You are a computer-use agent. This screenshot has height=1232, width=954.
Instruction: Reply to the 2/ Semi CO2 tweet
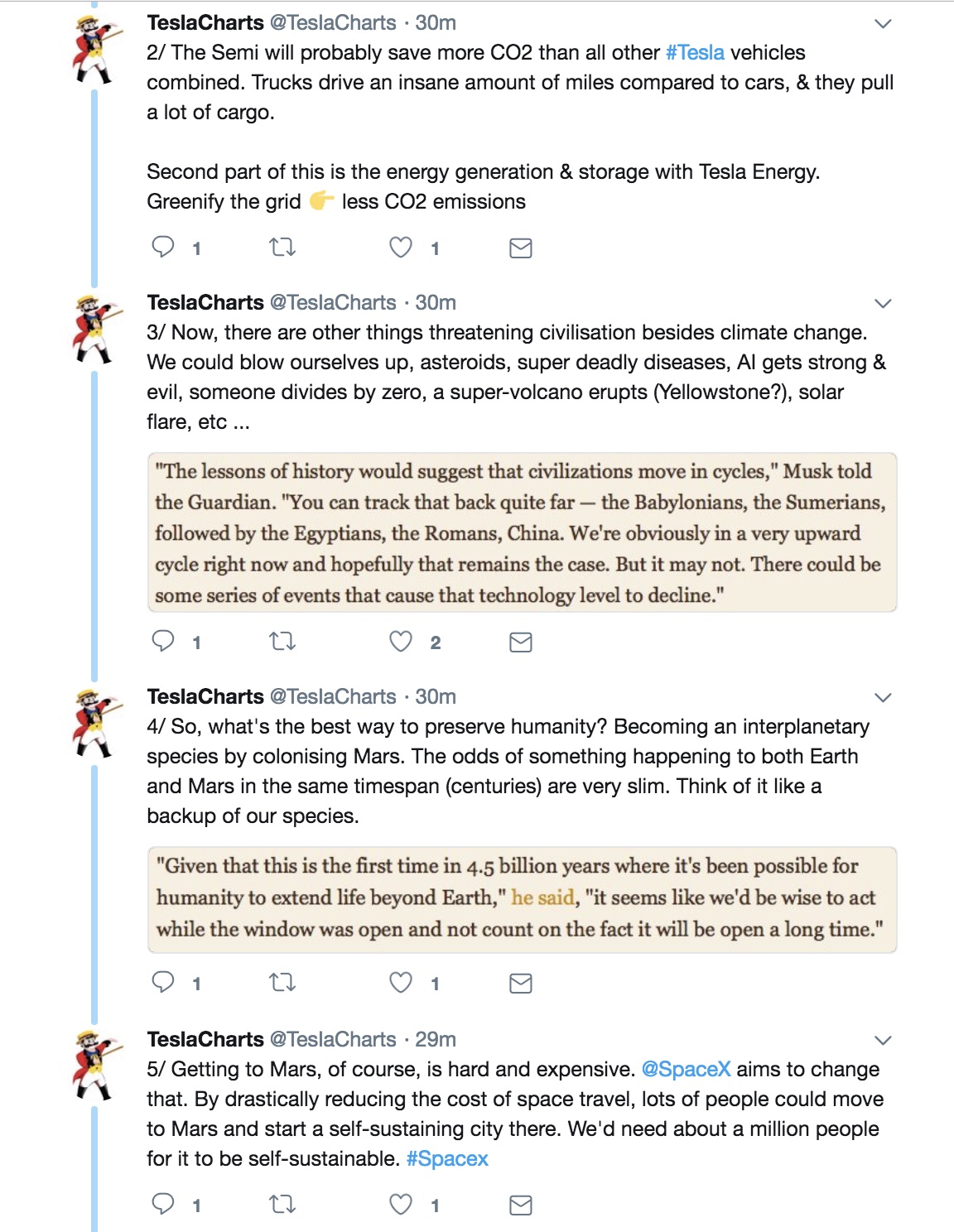(163, 247)
